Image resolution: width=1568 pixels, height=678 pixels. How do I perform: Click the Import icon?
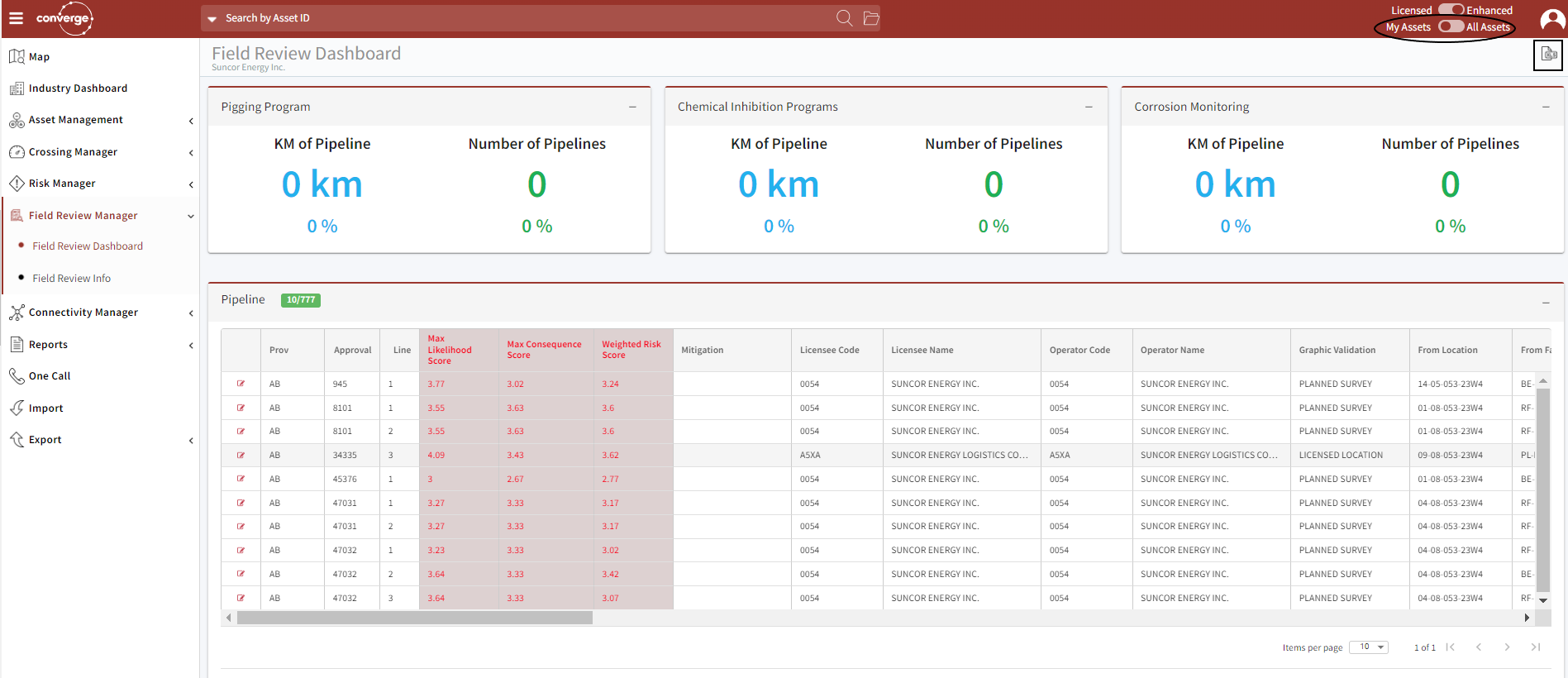[x=17, y=408]
